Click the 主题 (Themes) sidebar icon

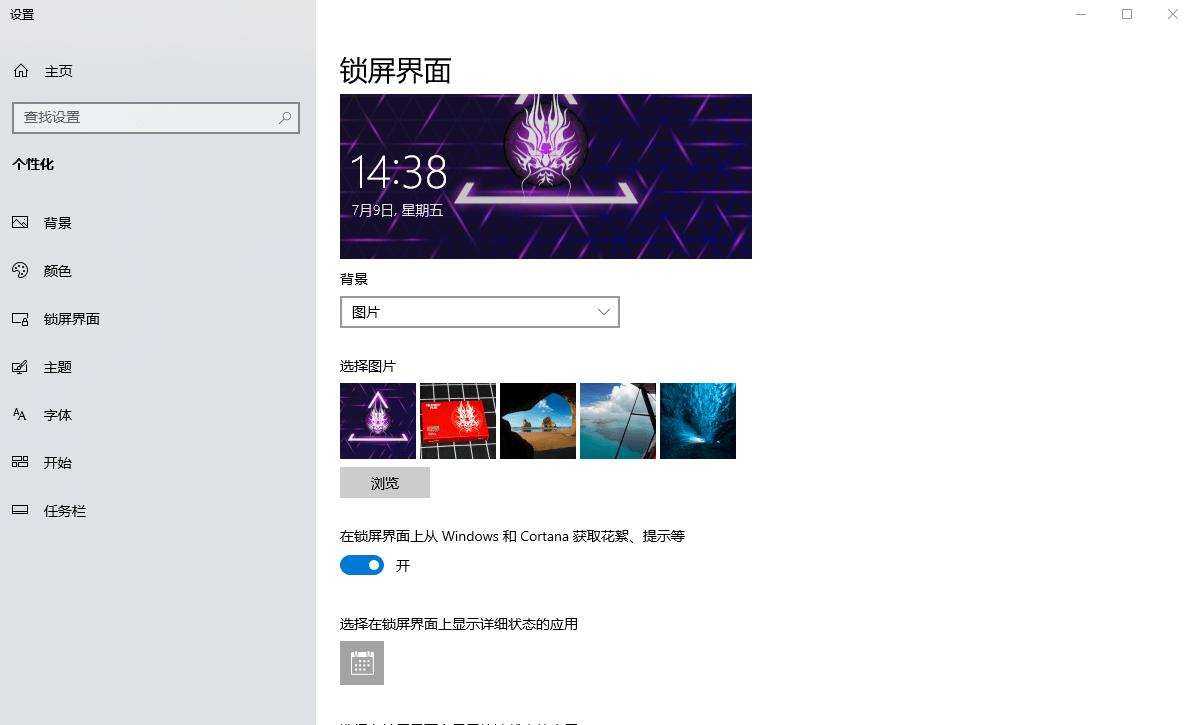(21, 366)
